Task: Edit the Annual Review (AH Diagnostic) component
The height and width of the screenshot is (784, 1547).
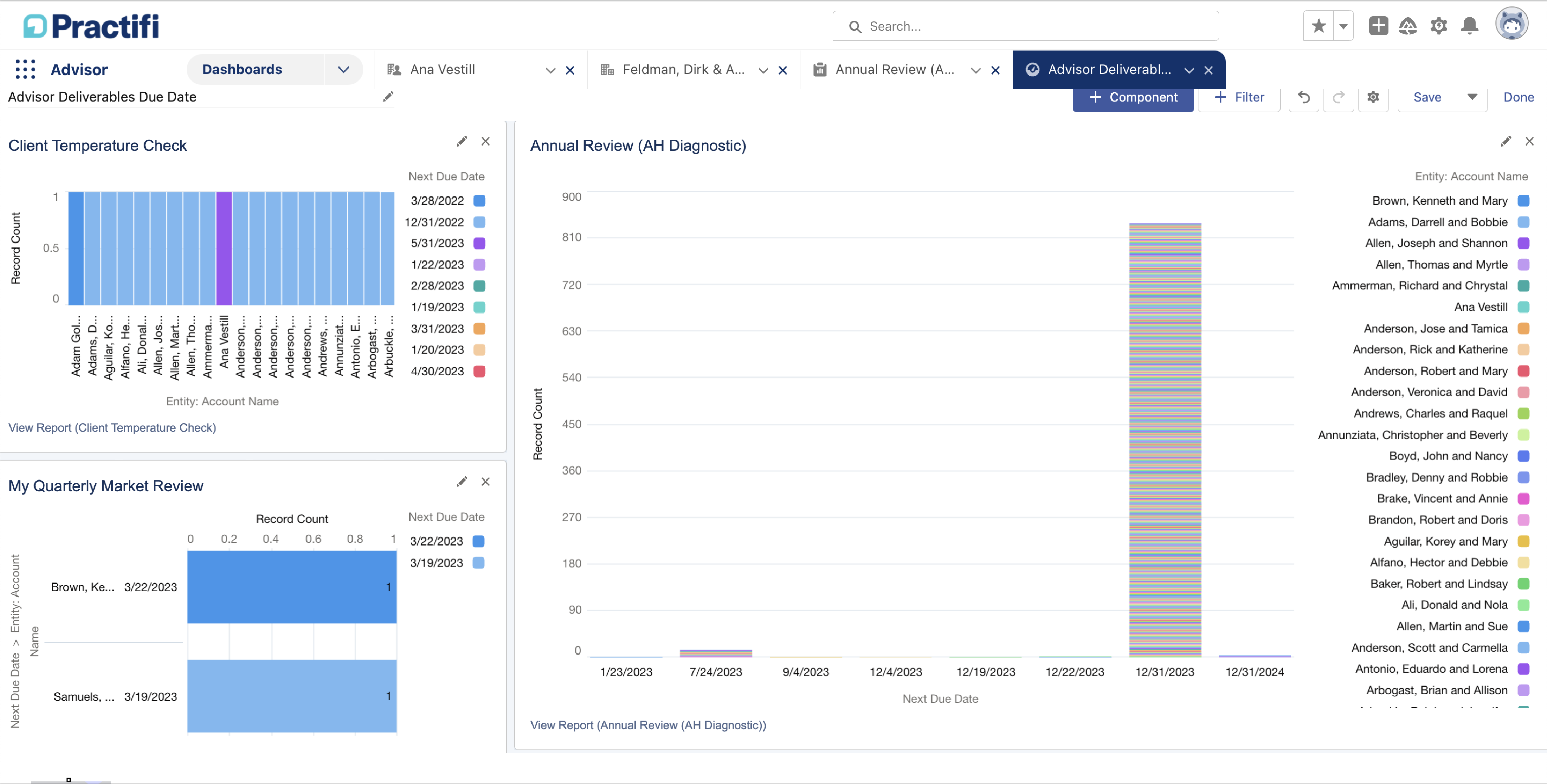Action: pyautogui.click(x=1506, y=142)
